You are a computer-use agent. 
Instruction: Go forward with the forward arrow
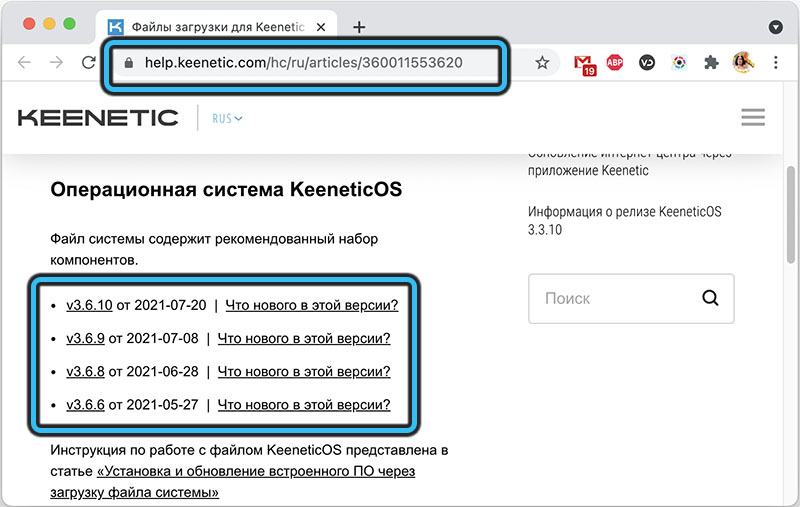(56, 63)
